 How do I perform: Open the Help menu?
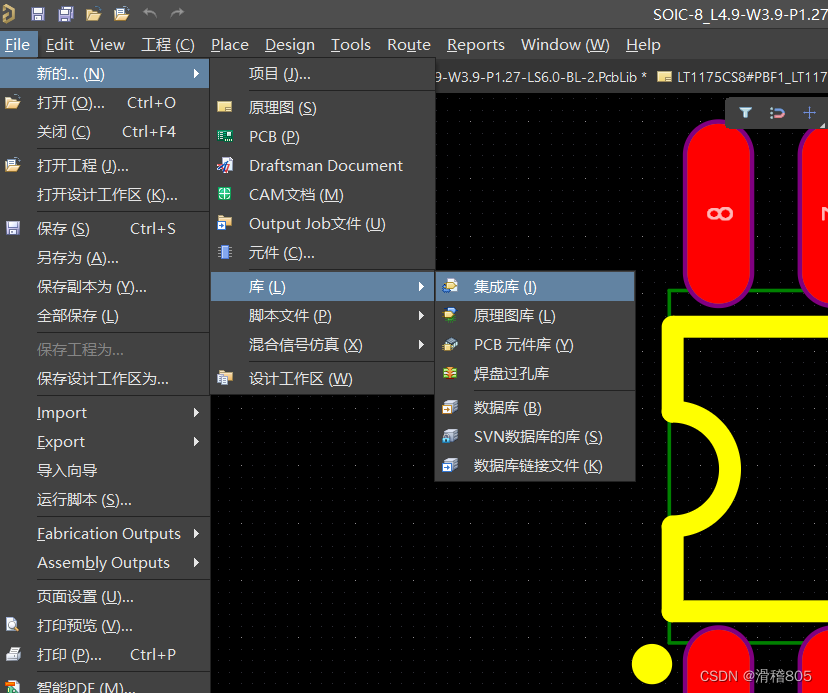click(643, 45)
